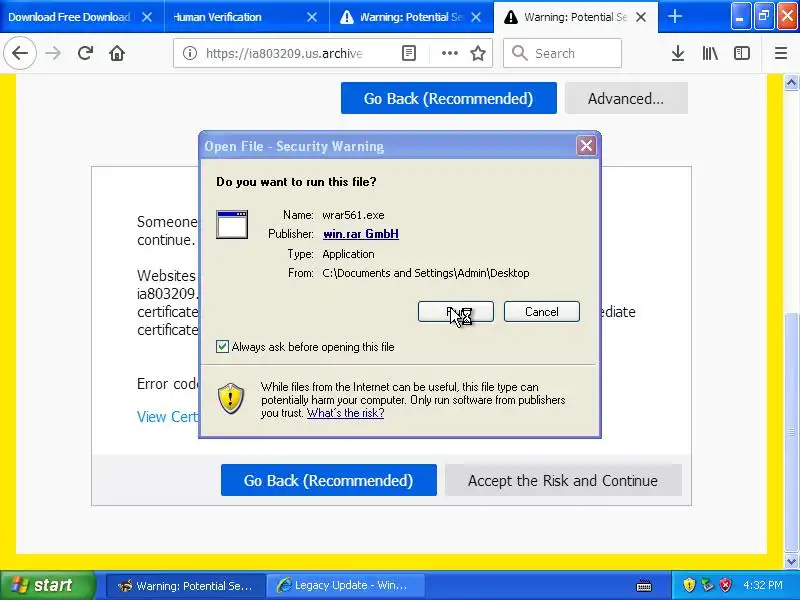Click the green tray icon between the shields
The width and height of the screenshot is (800, 600).
tap(707, 585)
